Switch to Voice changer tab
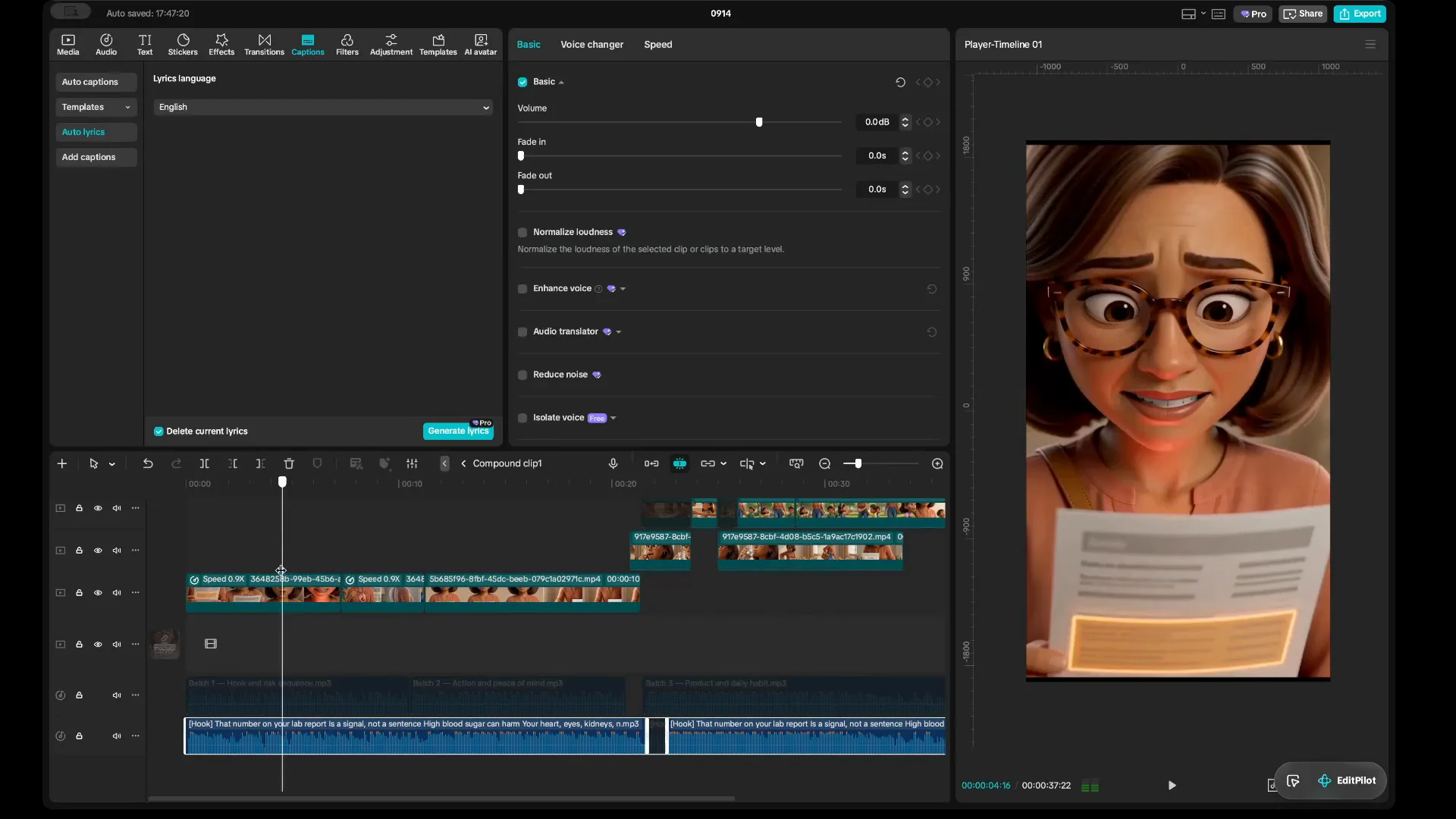Image resolution: width=1456 pixels, height=819 pixels. pyautogui.click(x=591, y=45)
